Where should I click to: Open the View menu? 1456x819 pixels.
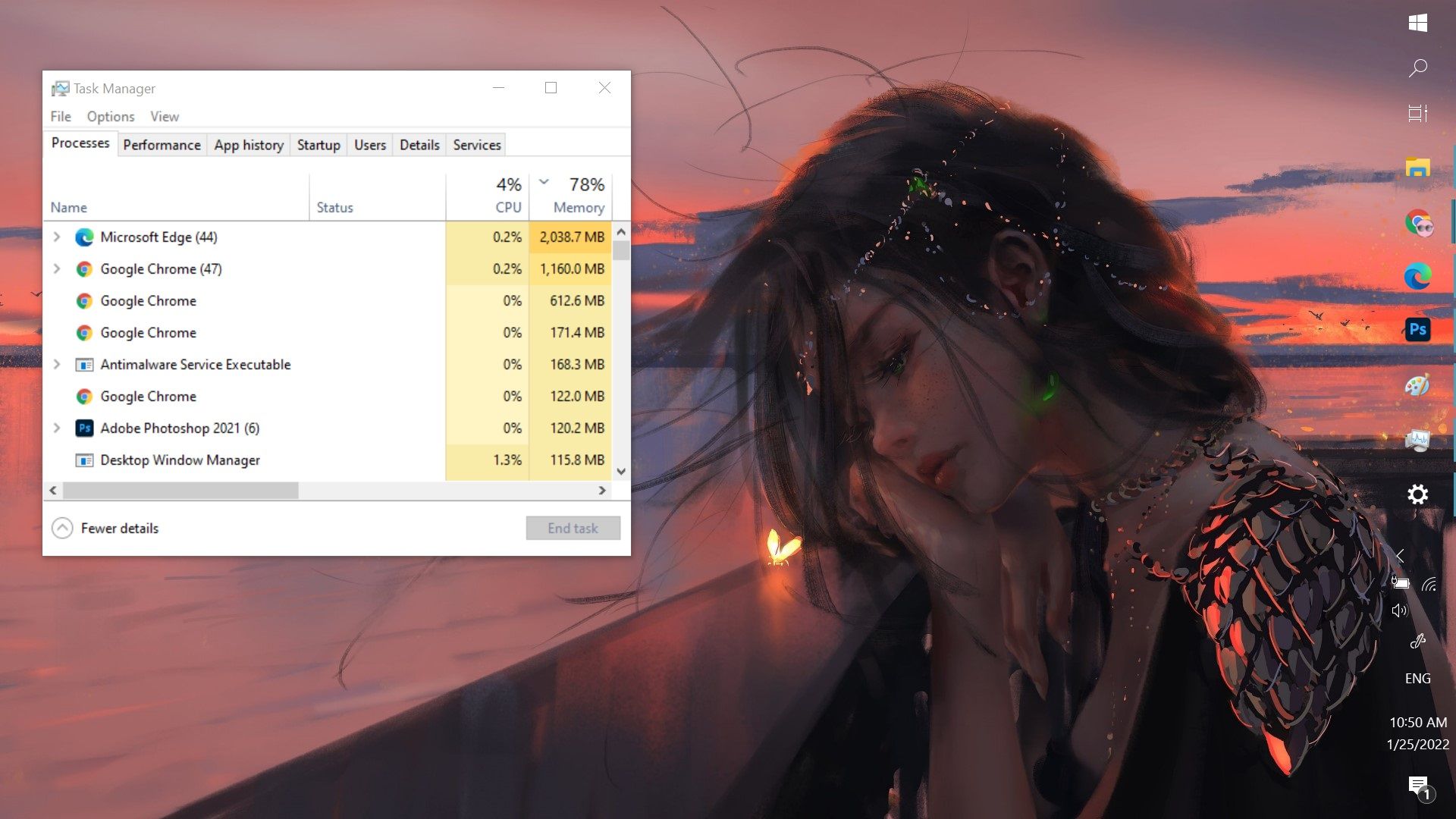[163, 116]
